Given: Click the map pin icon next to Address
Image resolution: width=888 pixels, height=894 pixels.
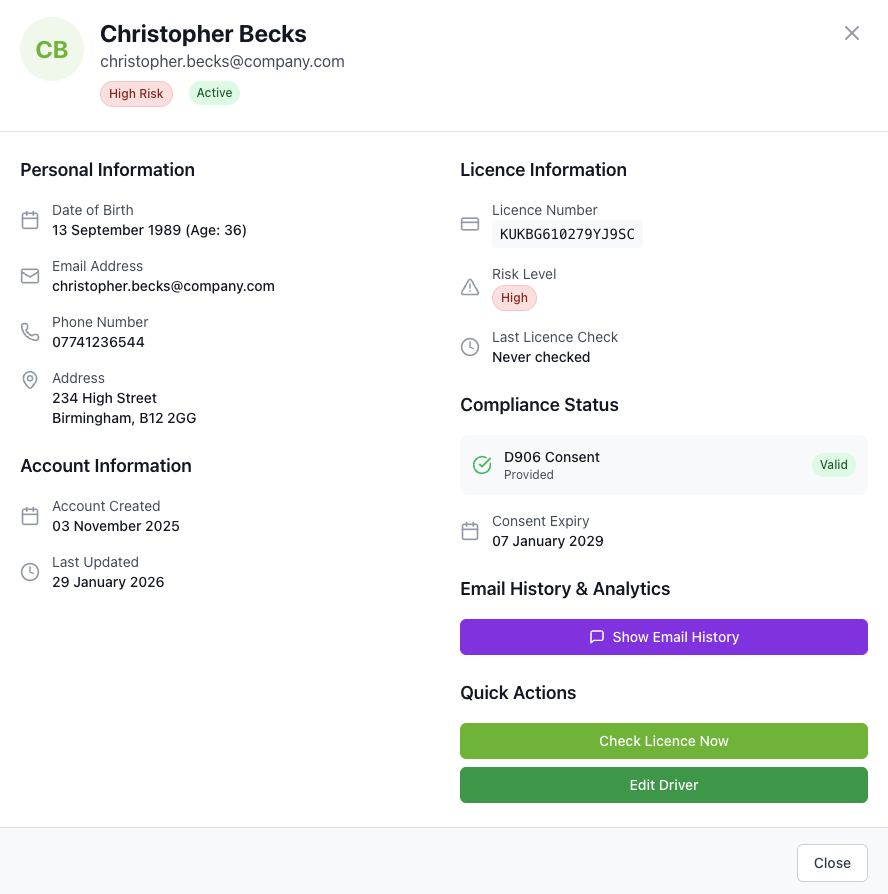Looking at the screenshot, I should (30, 380).
